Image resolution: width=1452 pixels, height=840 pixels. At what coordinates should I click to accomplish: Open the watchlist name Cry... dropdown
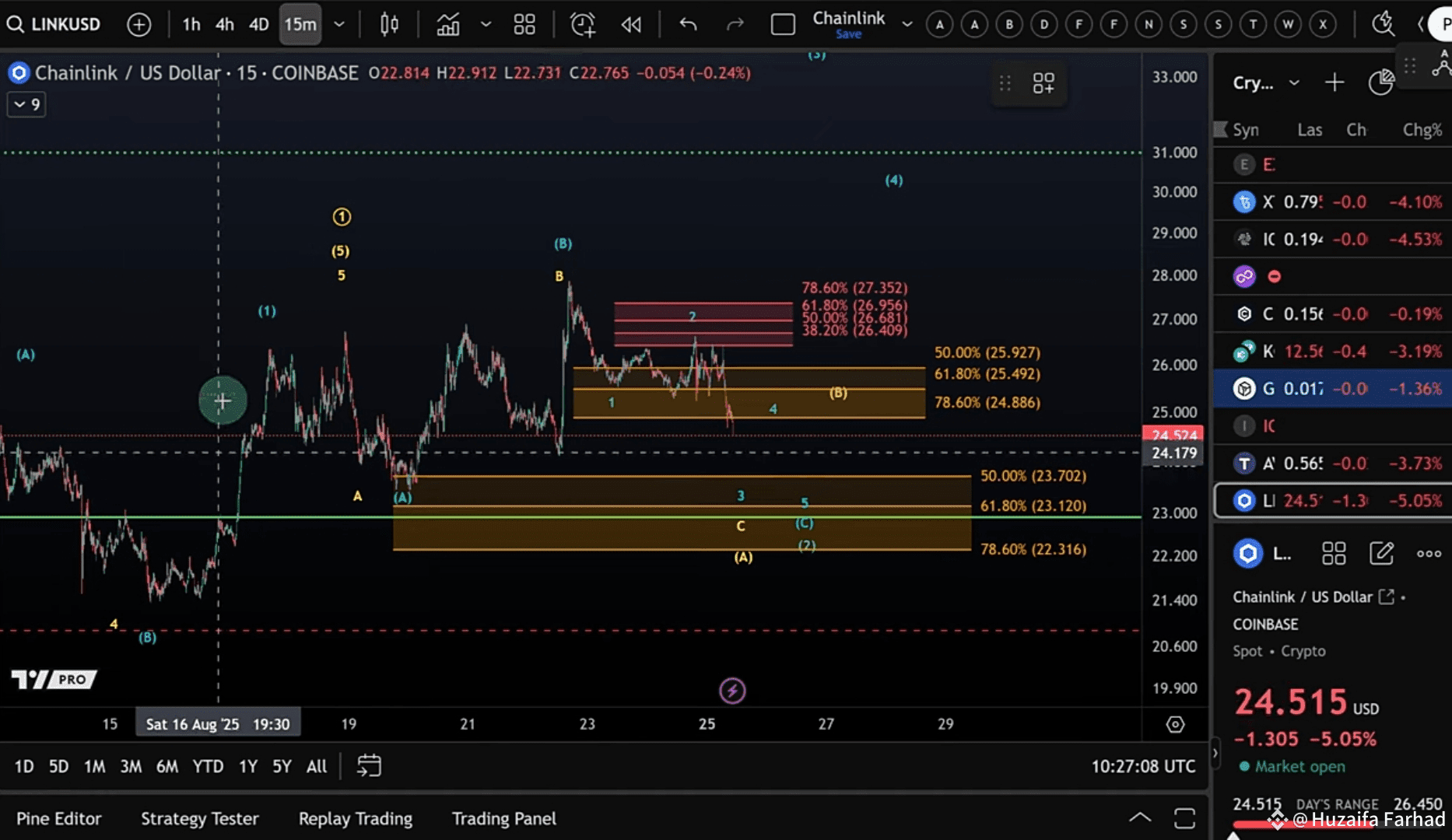point(1265,82)
